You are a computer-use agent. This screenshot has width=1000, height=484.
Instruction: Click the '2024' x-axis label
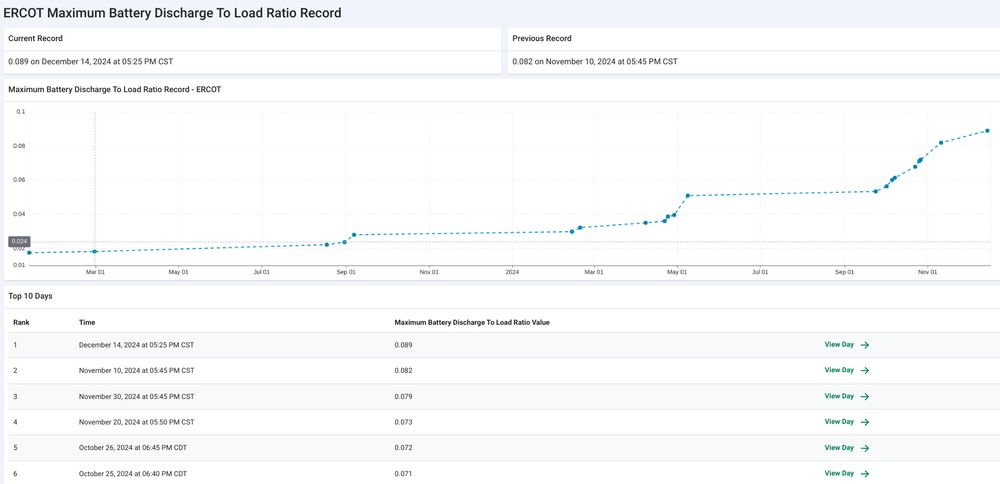(512, 272)
